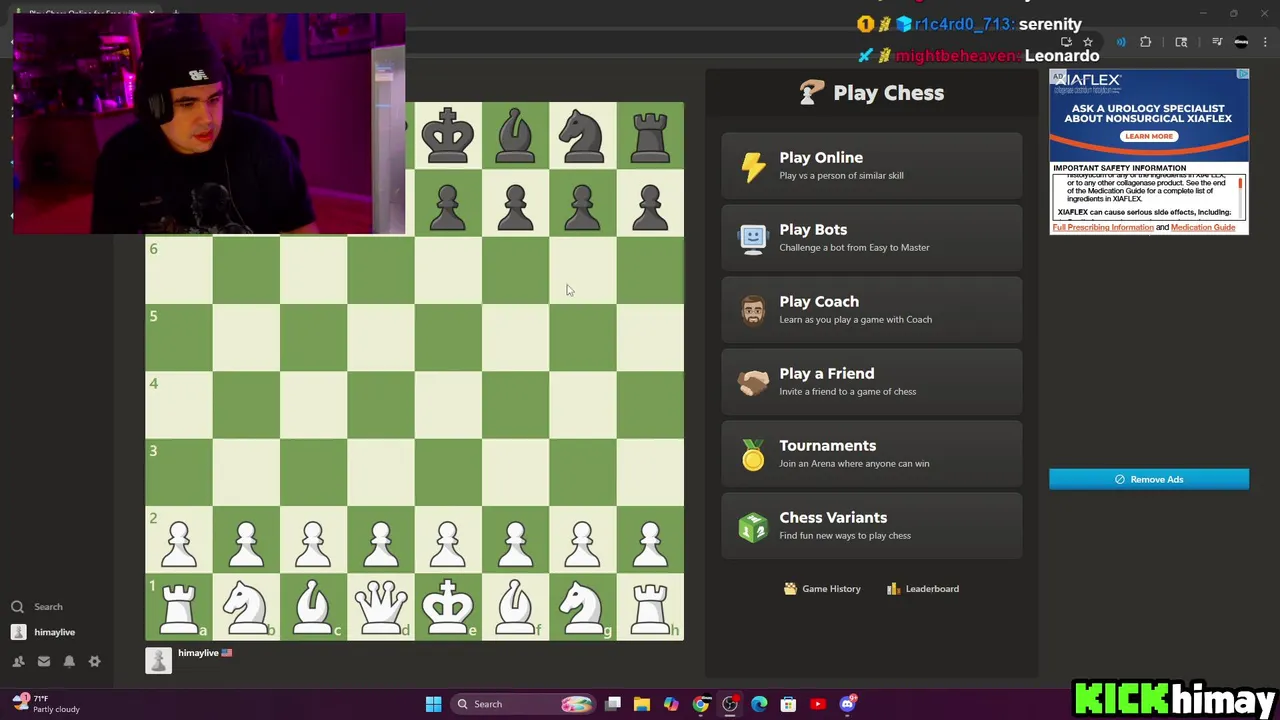
Task: Click the Windows taskbar Search box
Action: click(525, 704)
